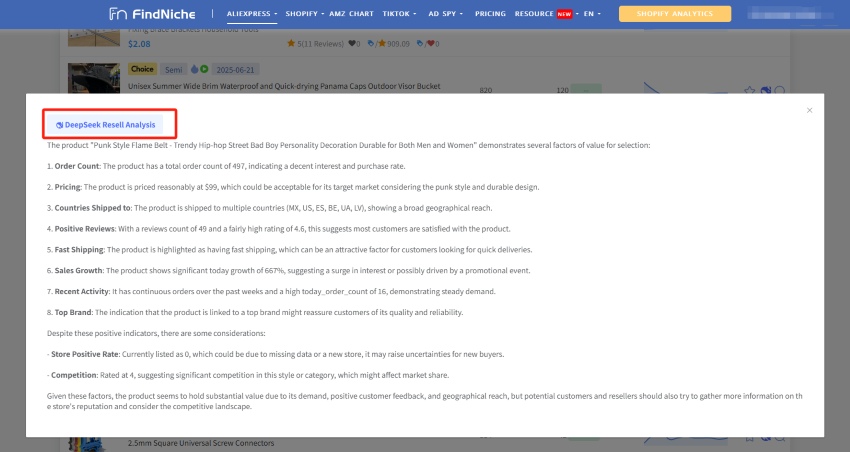
Task: Click the brace brackets product thumbnail
Action: (94, 37)
